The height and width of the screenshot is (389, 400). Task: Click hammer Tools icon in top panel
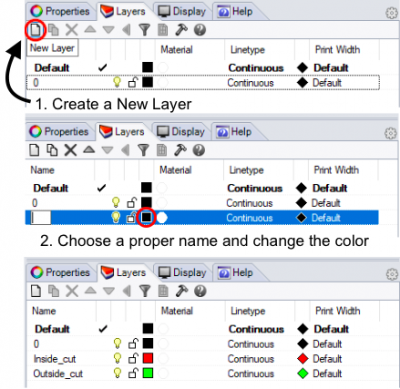181,30
